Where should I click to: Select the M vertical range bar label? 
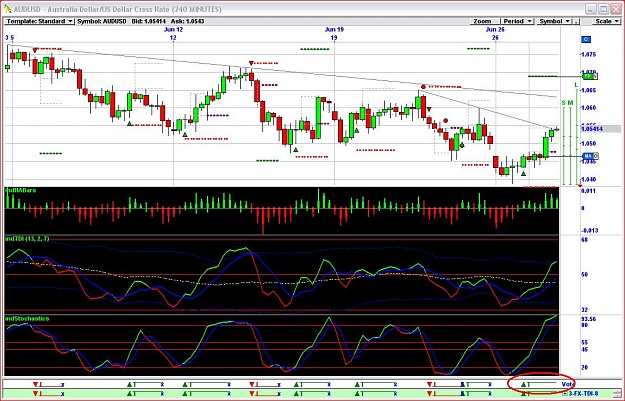pos(570,103)
